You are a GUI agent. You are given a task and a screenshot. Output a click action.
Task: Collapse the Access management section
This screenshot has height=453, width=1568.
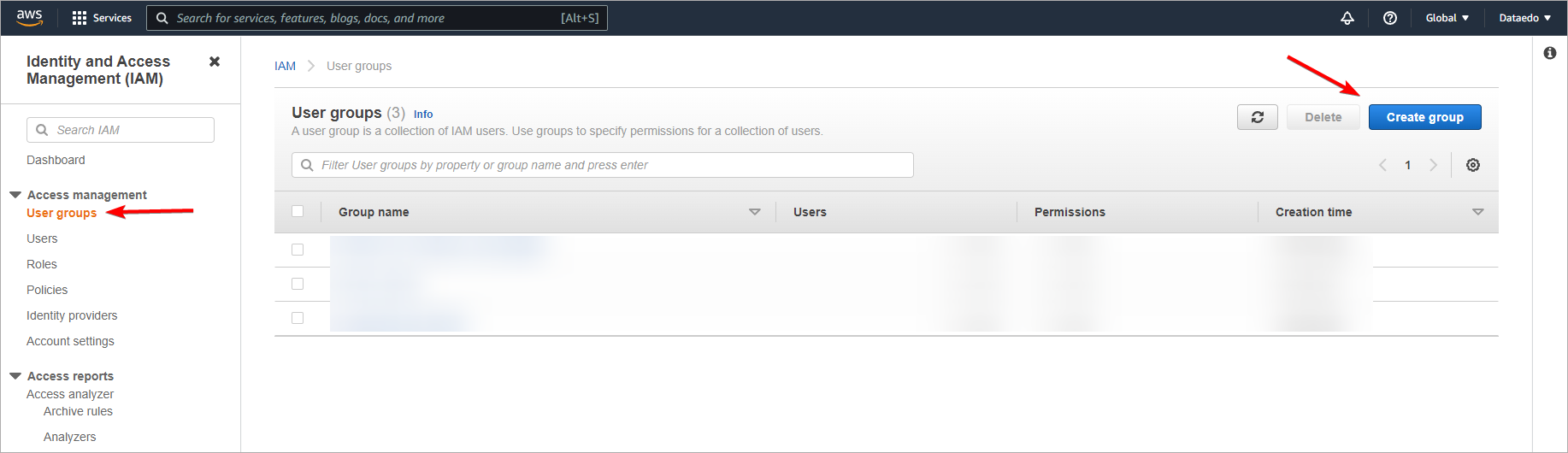point(15,195)
